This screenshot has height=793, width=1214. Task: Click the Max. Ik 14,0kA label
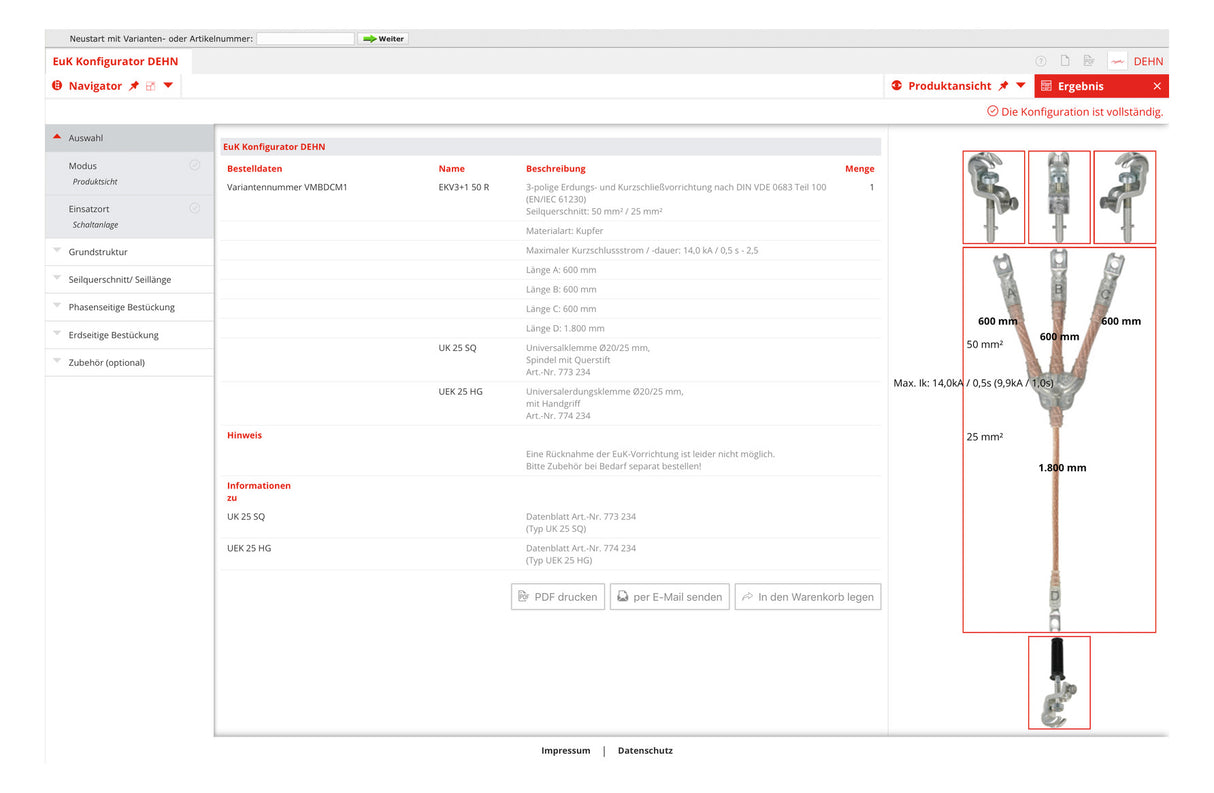pyautogui.click(x=973, y=383)
